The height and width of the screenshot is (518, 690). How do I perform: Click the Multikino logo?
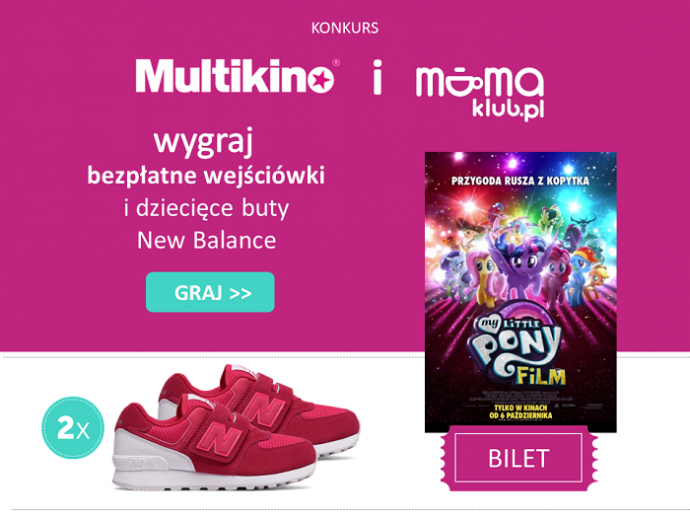(x=238, y=76)
